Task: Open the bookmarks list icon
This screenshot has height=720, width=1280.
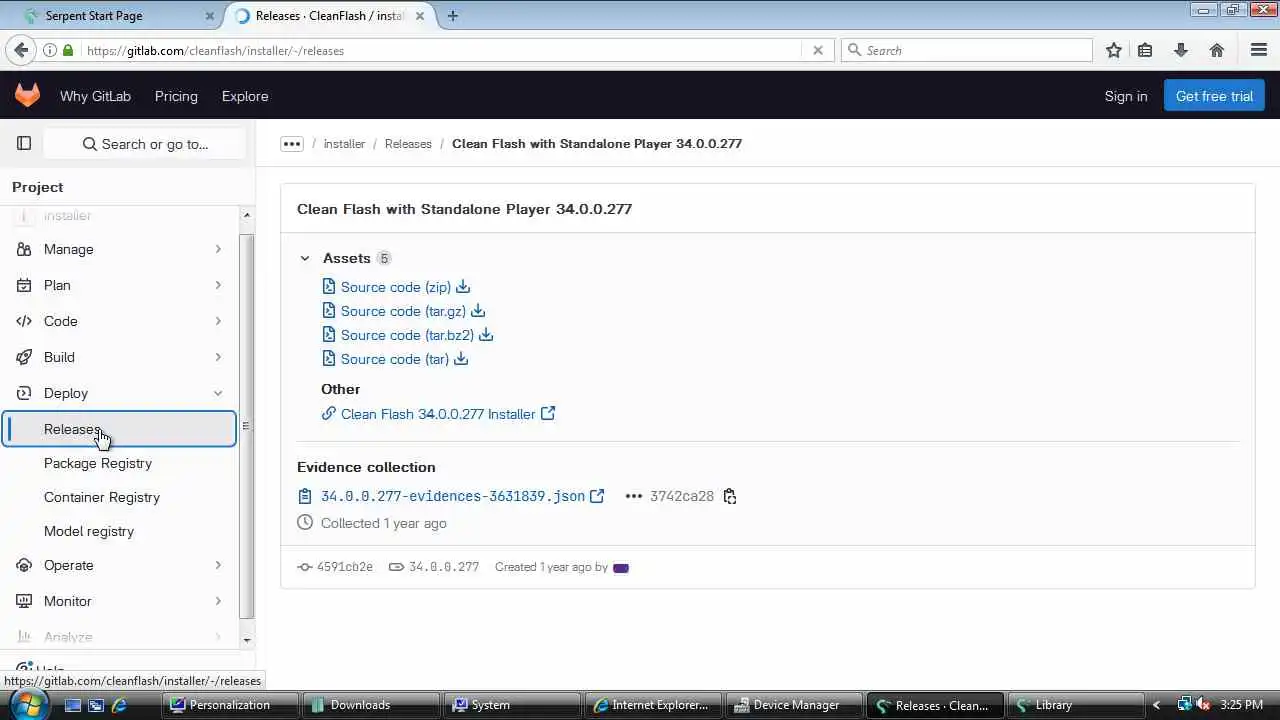Action: coord(1145,50)
